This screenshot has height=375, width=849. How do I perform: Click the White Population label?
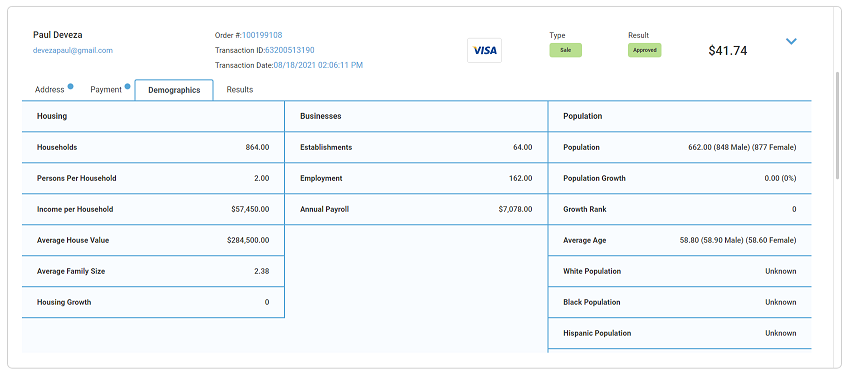pyautogui.click(x=592, y=272)
